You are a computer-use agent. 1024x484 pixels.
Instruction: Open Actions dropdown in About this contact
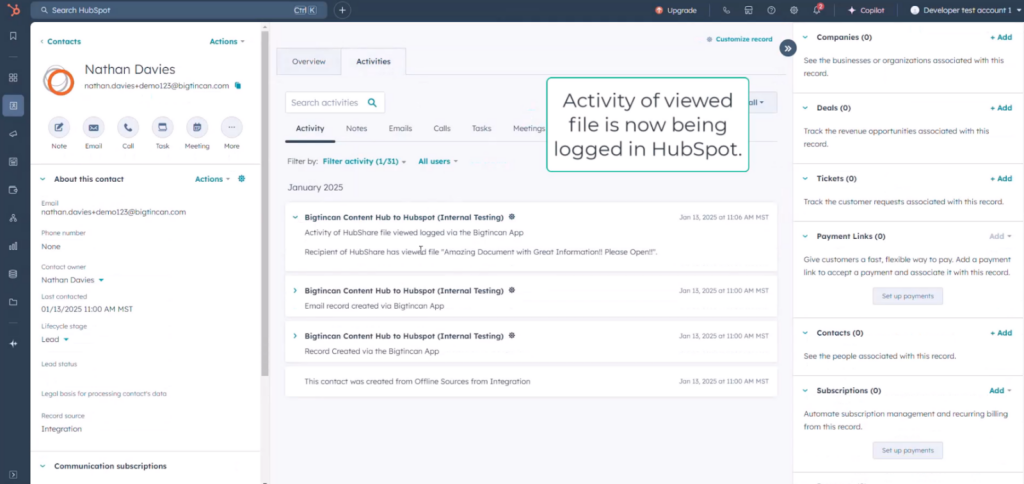click(212, 179)
